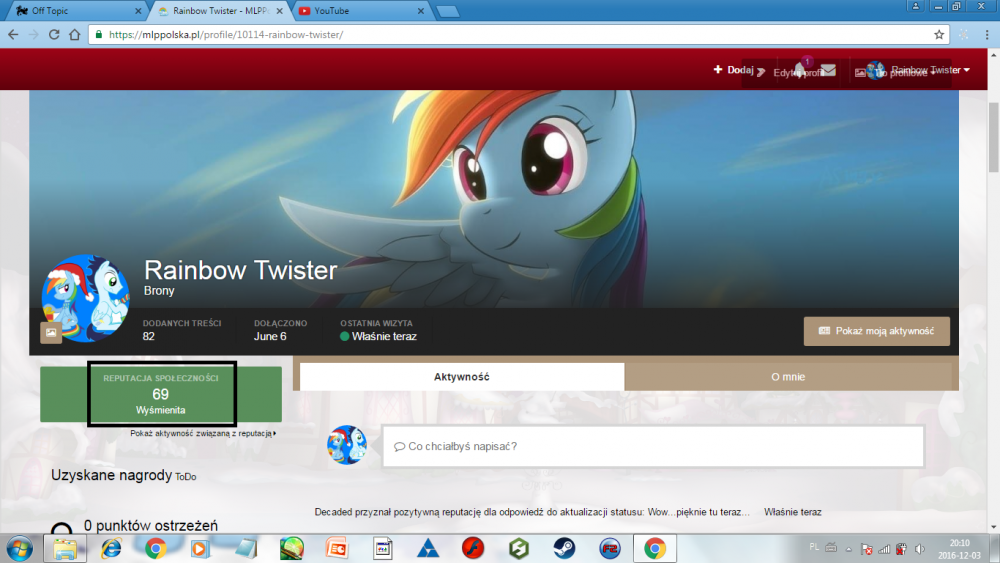
Task: Launch Steam from the taskbar
Action: click(x=565, y=548)
